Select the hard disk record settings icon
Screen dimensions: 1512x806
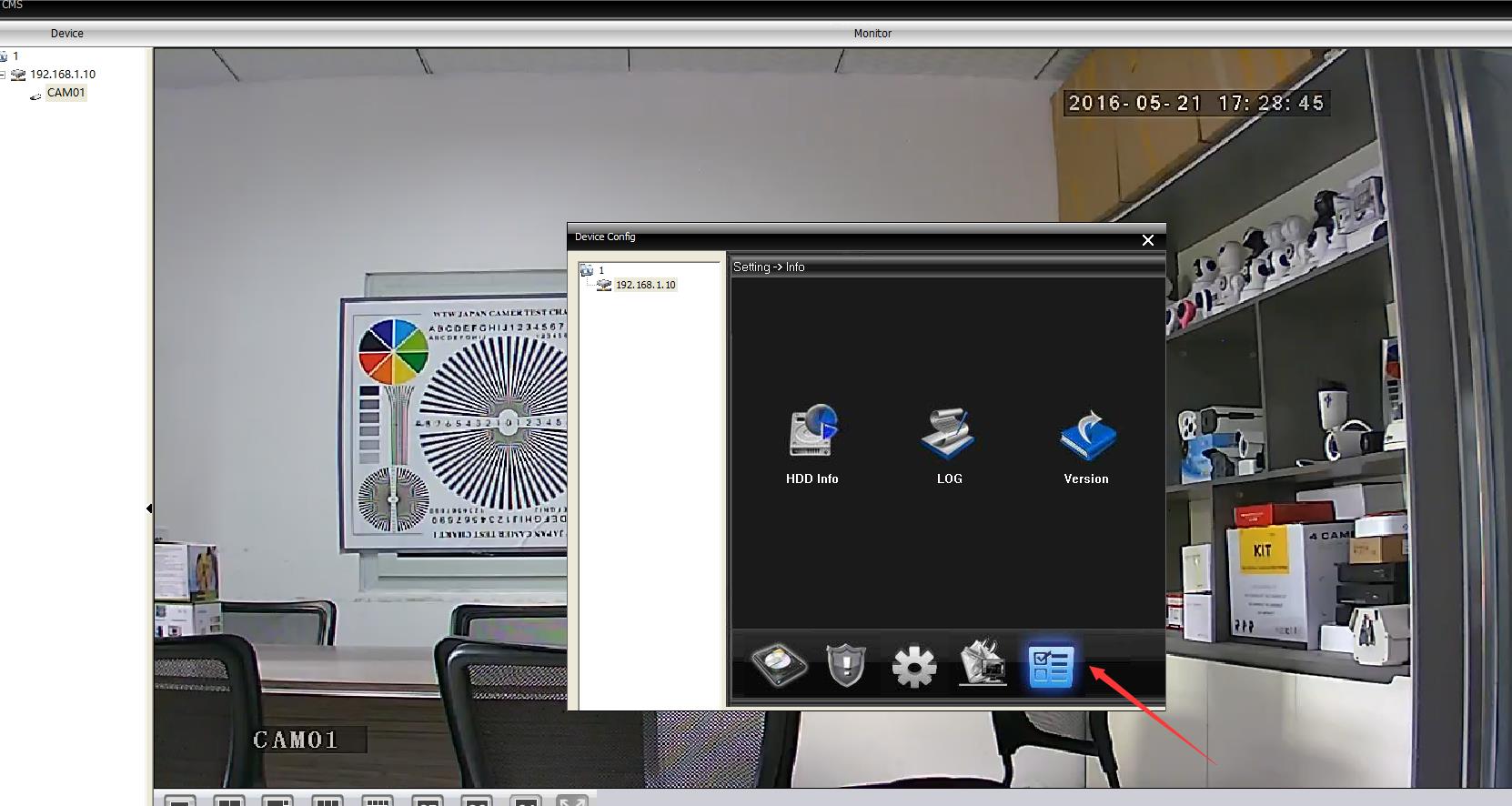pos(779,666)
